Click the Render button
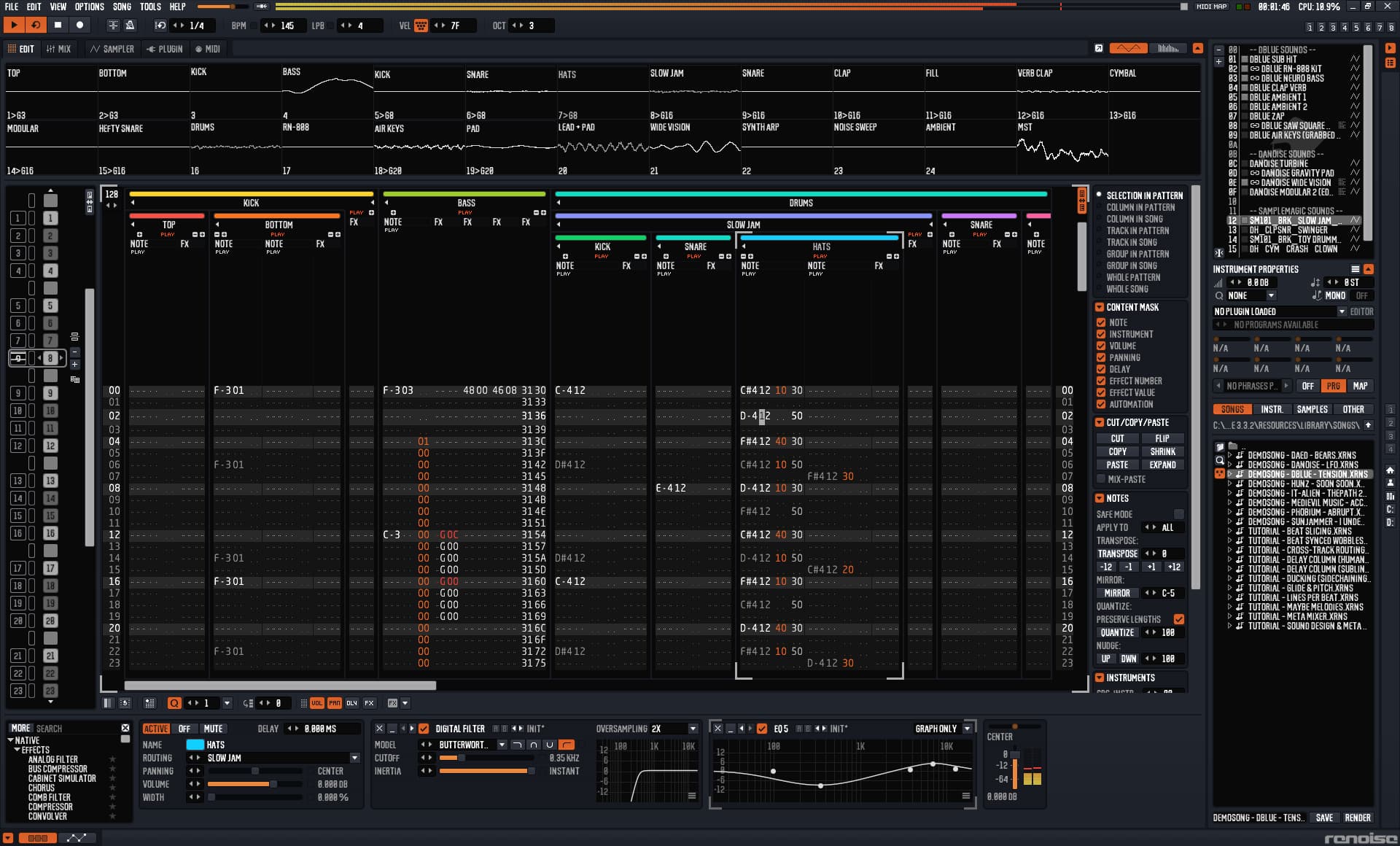Screen dimensions: 1400x846 (1357, 818)
